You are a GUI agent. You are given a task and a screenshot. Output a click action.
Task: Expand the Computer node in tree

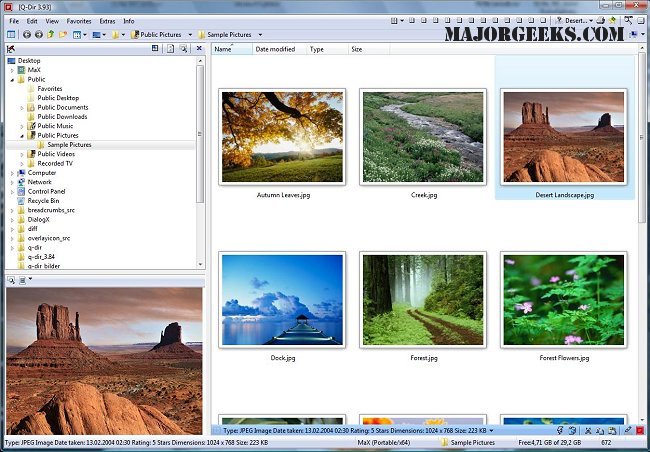click(x=11, y=173)
